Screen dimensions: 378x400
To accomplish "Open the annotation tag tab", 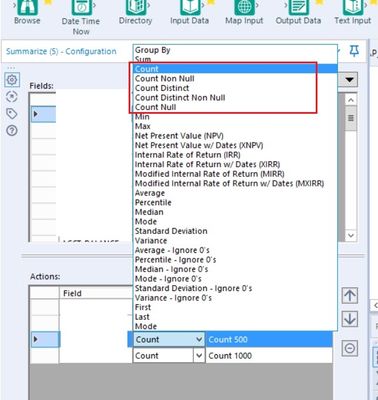I will [12, 114].
